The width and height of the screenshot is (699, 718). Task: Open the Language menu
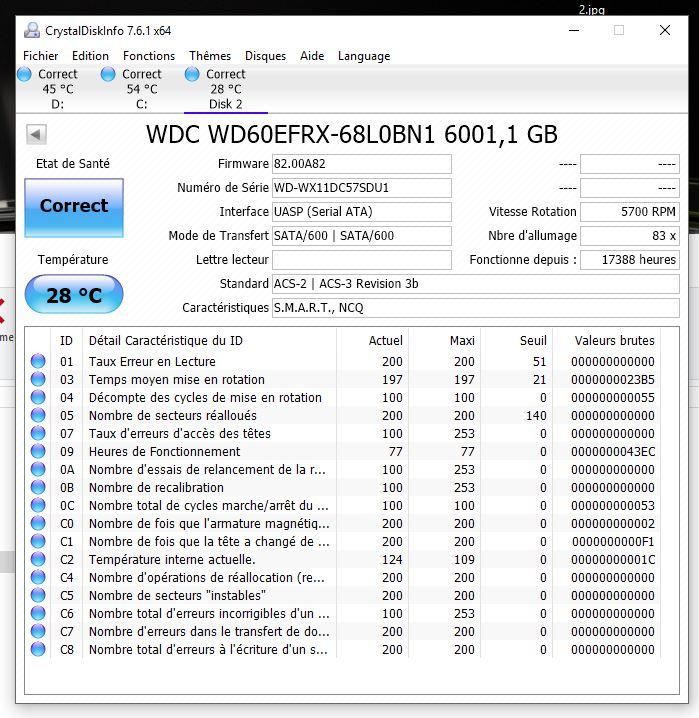click(x=364, y=56)
